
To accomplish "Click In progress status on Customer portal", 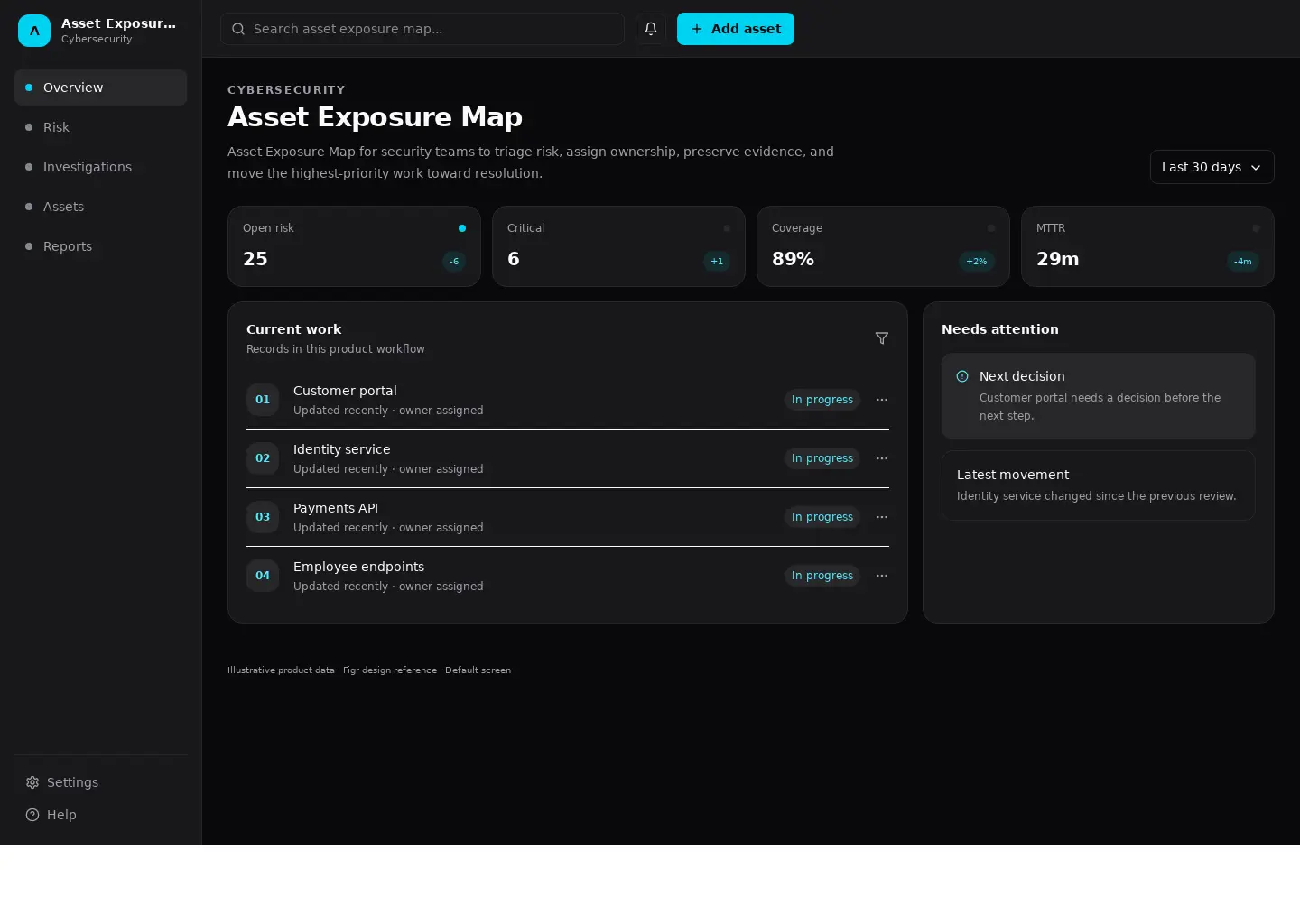I will click(x=822, y=400).
